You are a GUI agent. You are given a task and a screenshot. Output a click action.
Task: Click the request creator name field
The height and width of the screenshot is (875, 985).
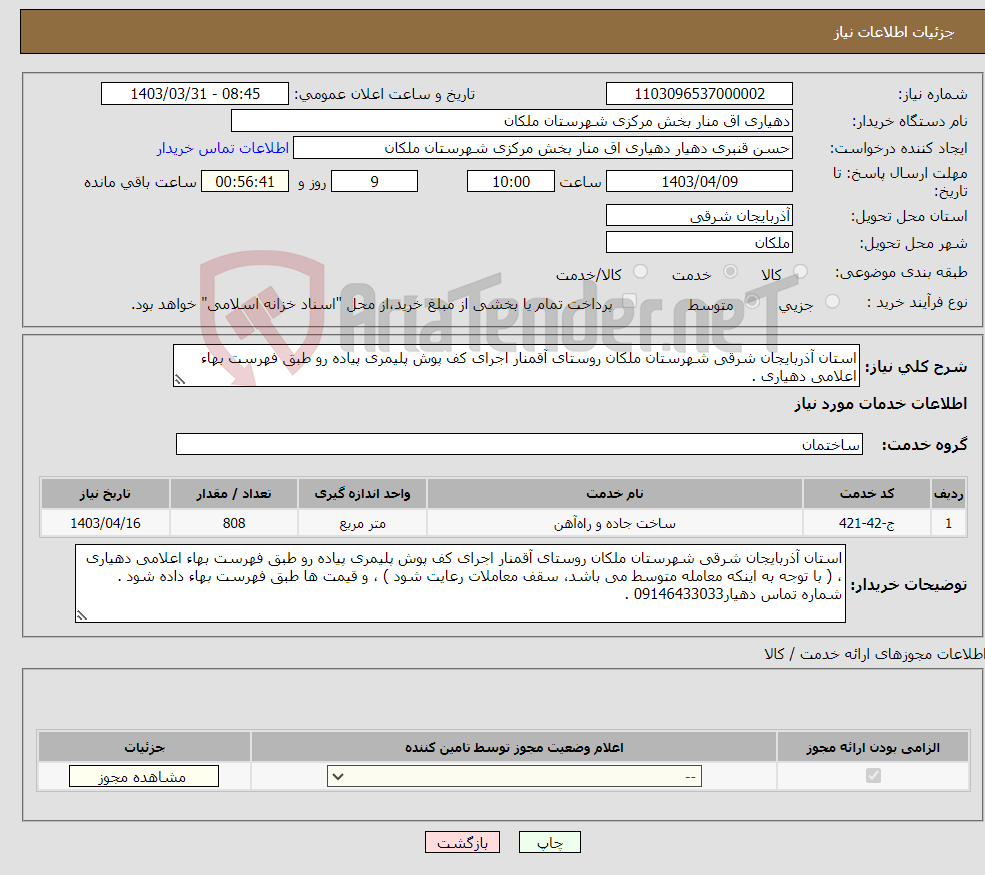[543, 148]
